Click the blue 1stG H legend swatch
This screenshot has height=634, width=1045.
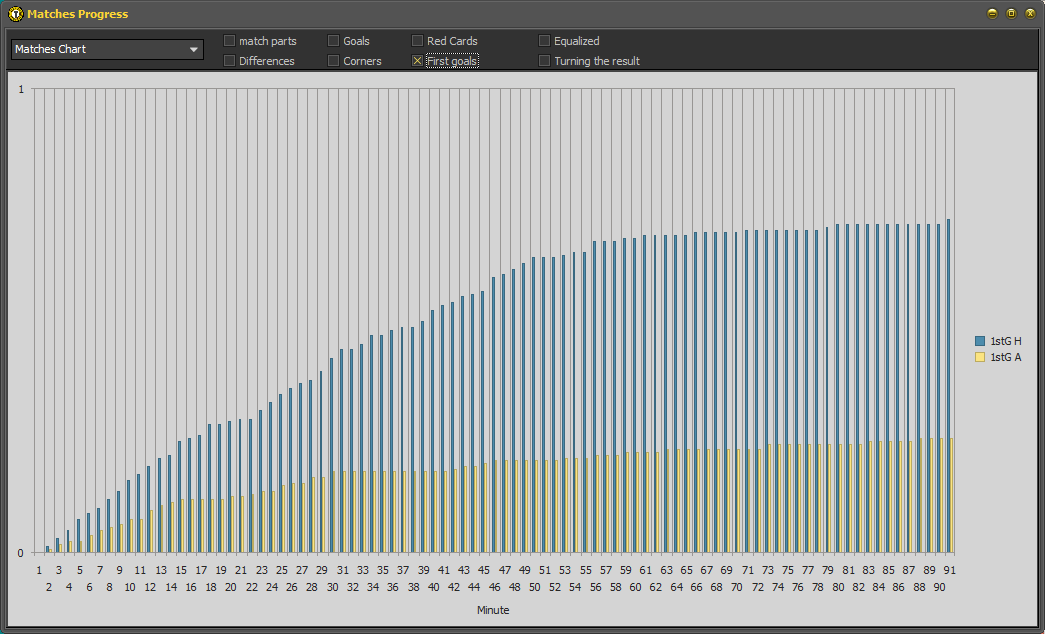tap(980, 341)
